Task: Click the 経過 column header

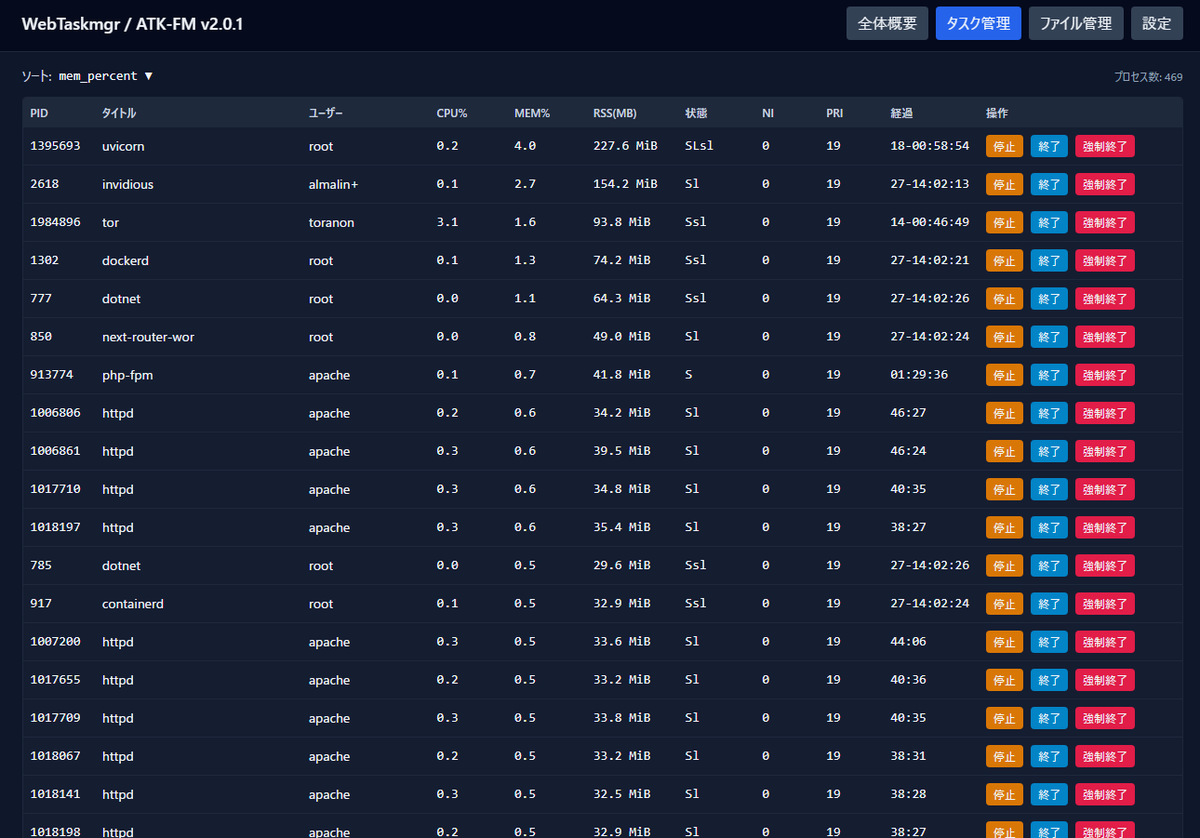Action: (x=902, y=113)
